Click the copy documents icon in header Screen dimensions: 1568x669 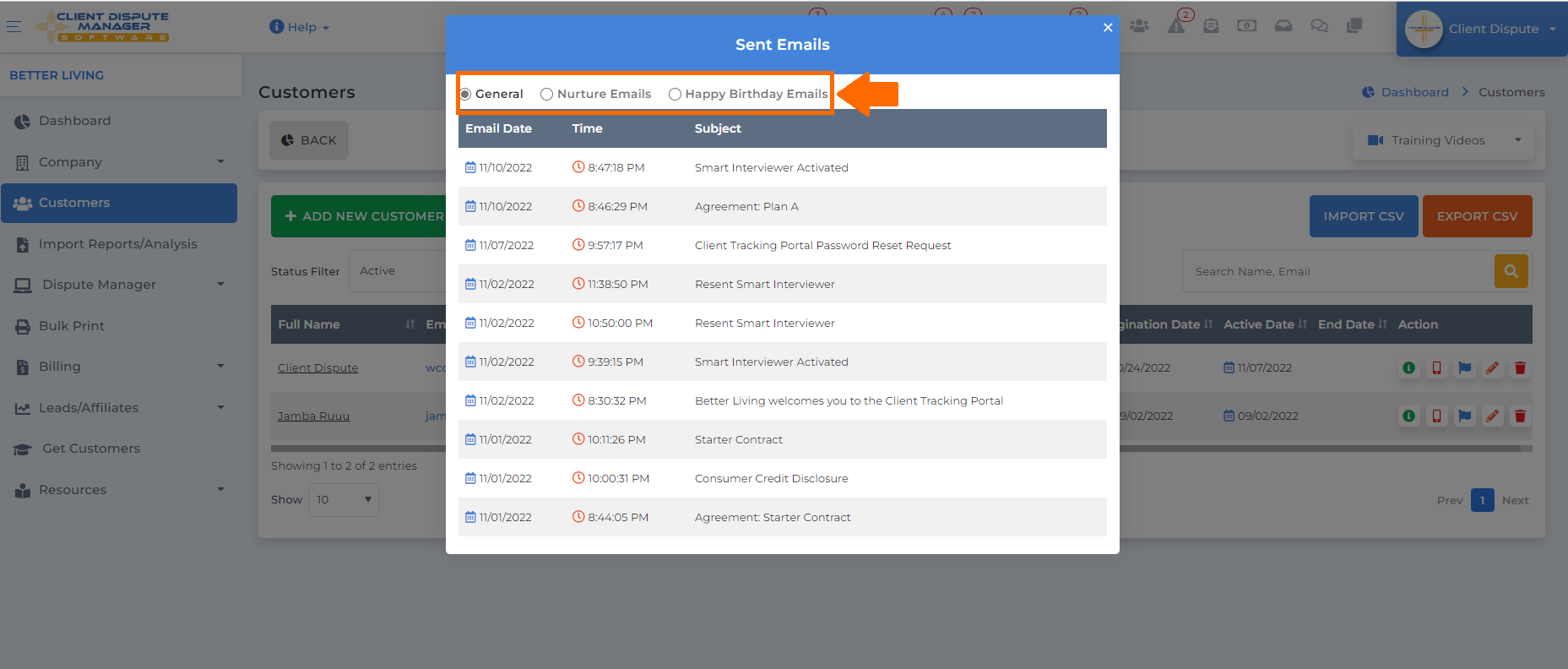(x=1354, y=26)
